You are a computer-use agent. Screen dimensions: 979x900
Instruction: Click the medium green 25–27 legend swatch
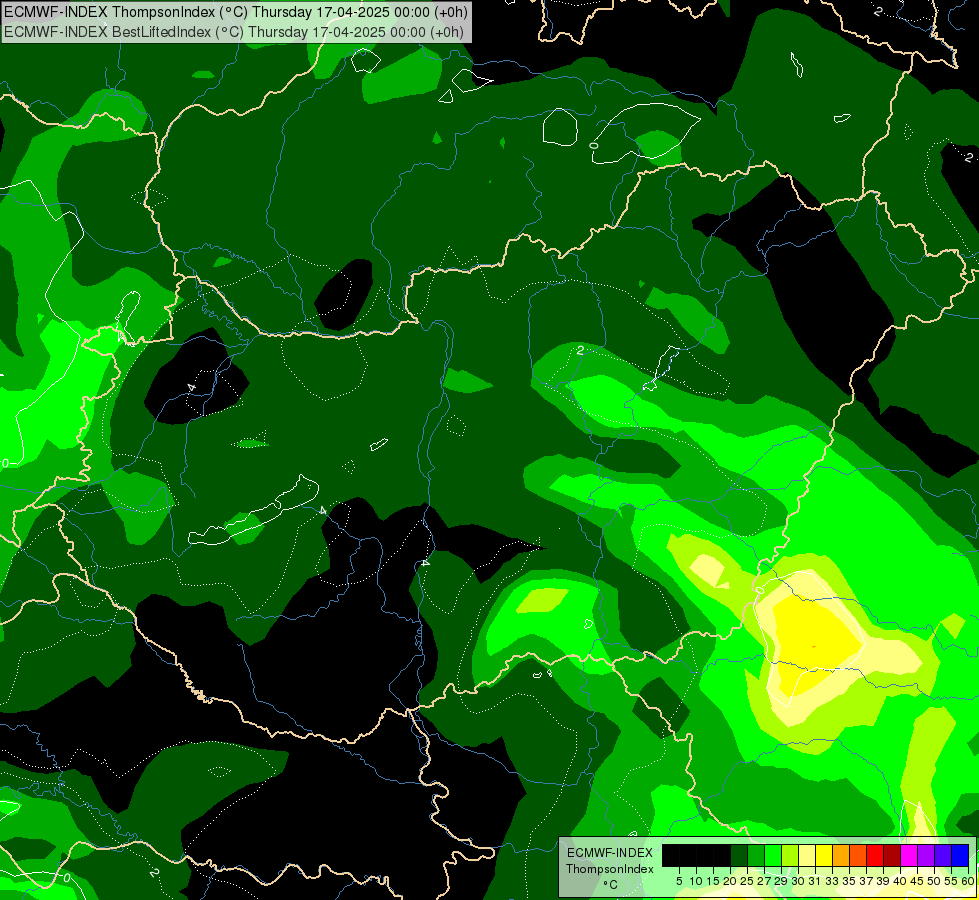click(755, 855)
